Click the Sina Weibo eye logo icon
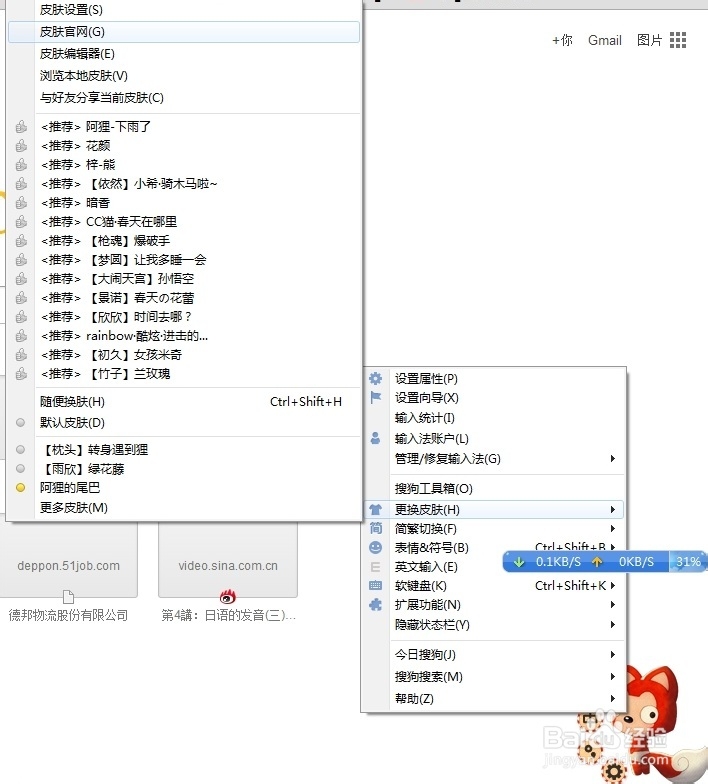This screenshot has height=784, width=708. (x=228, y=596)
